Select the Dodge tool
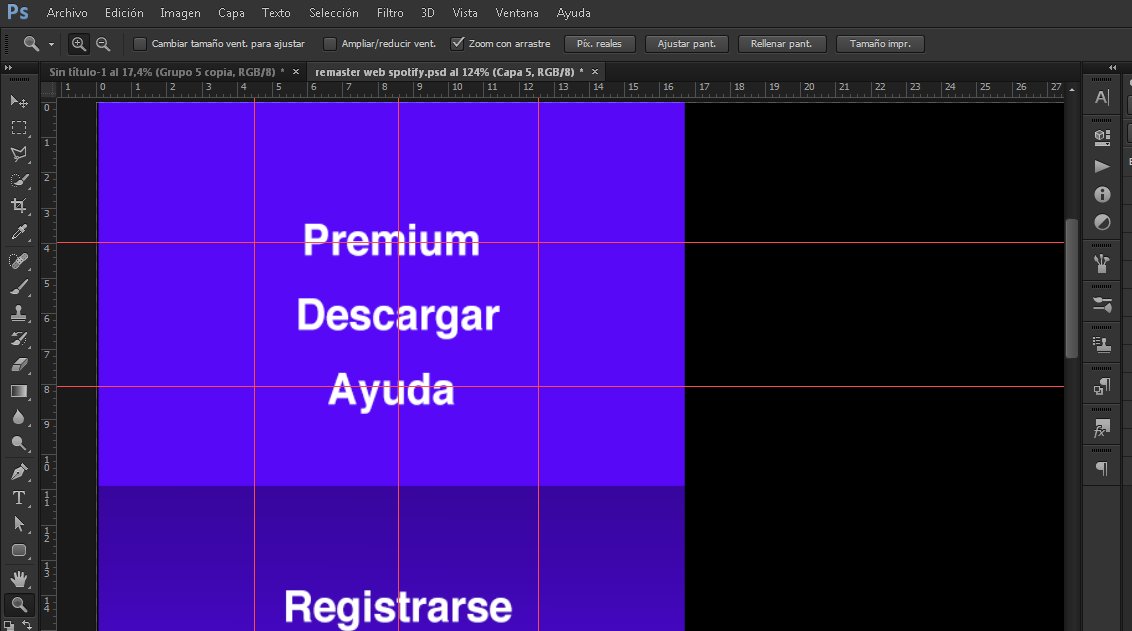The width and height of the screenshot is (1132, 631). pyautogui.click(x=19, y=443)
